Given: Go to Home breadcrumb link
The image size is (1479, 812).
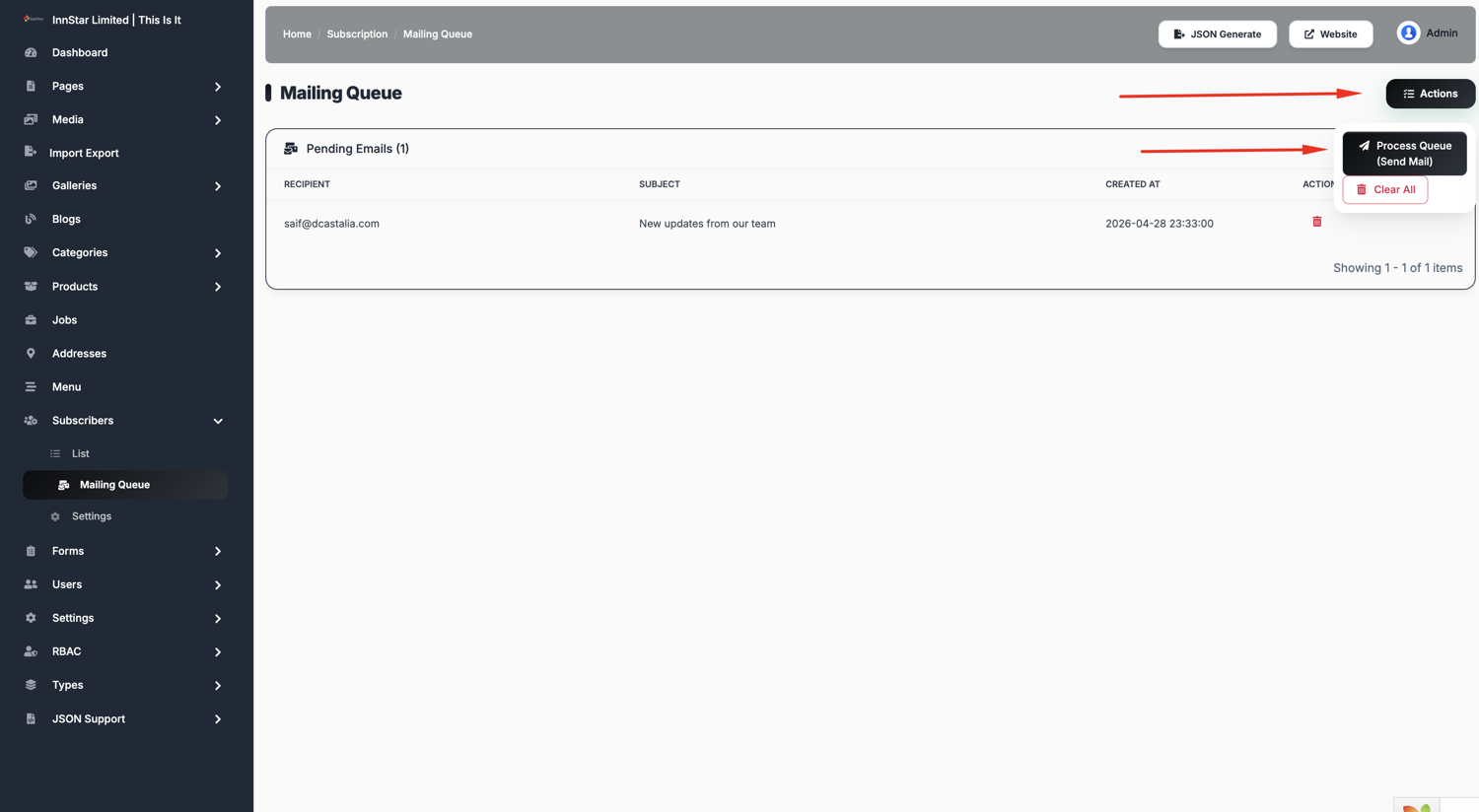Looking at the screenshot, I should [x=297, y=34].
